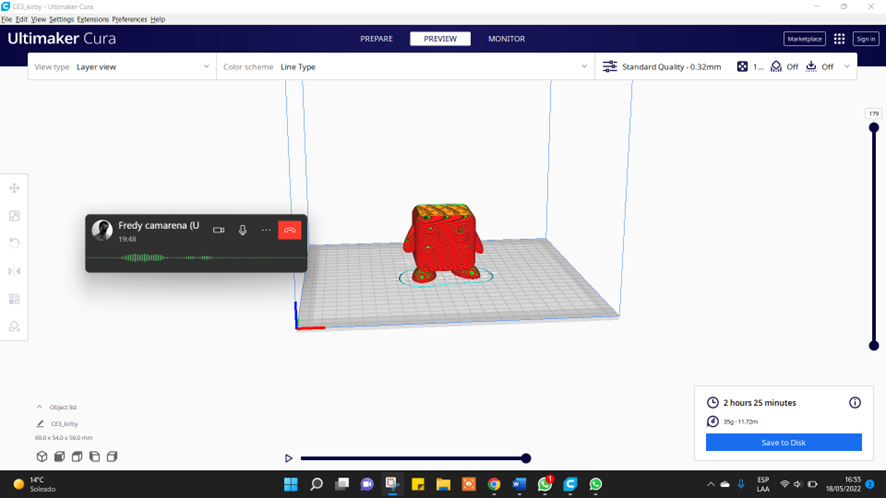Switch to the MONITOR stage
Screen dimensions: 886x498
click(x=506, y=38)
